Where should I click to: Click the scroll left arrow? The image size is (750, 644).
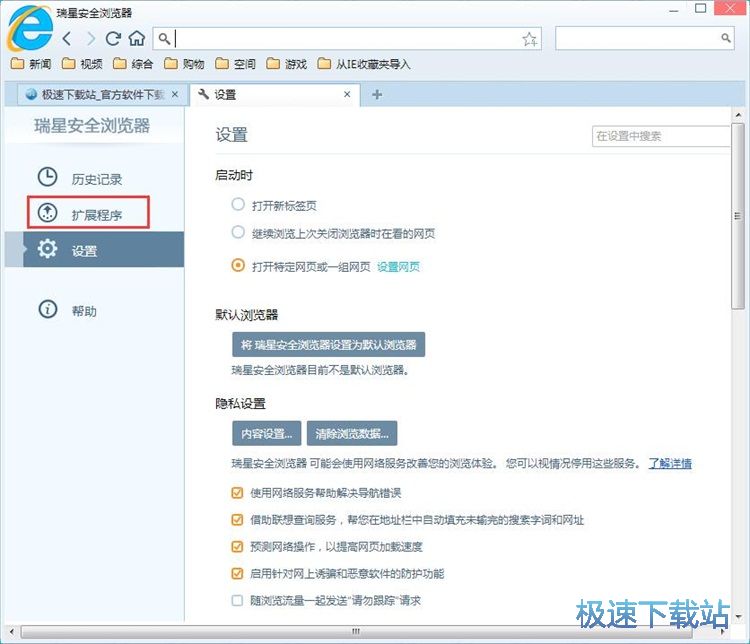(11, 632)
